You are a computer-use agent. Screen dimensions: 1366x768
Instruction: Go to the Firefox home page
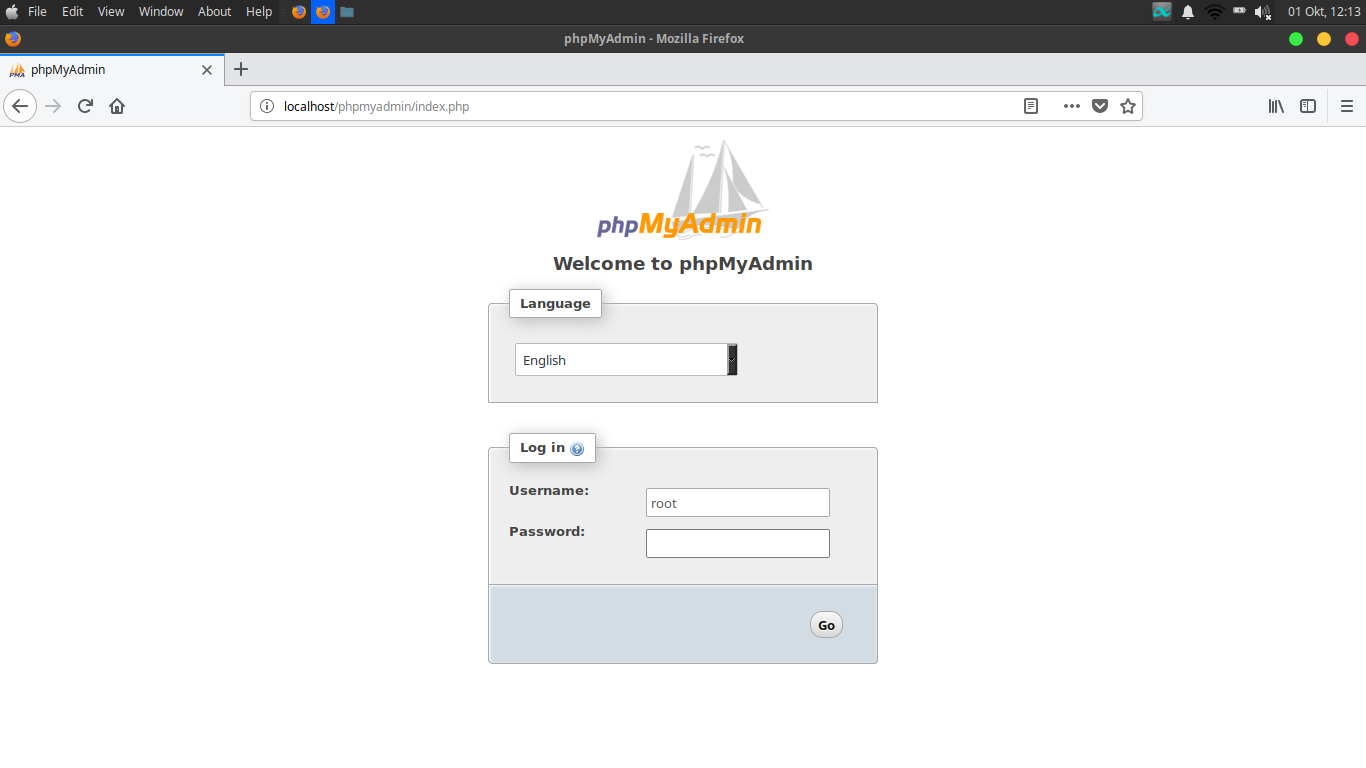click(x=117, y=106)
